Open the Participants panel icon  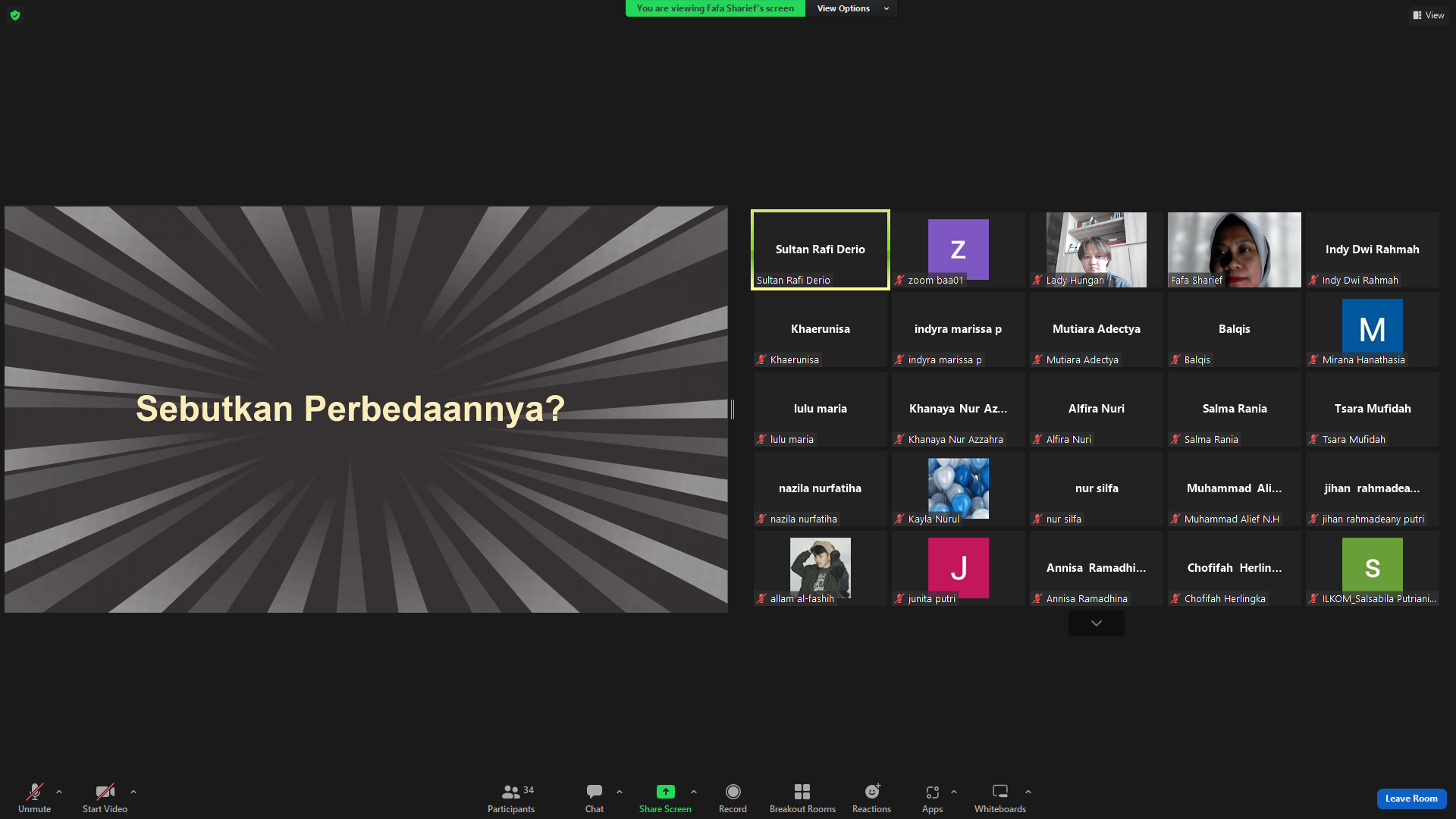[511, 792]
